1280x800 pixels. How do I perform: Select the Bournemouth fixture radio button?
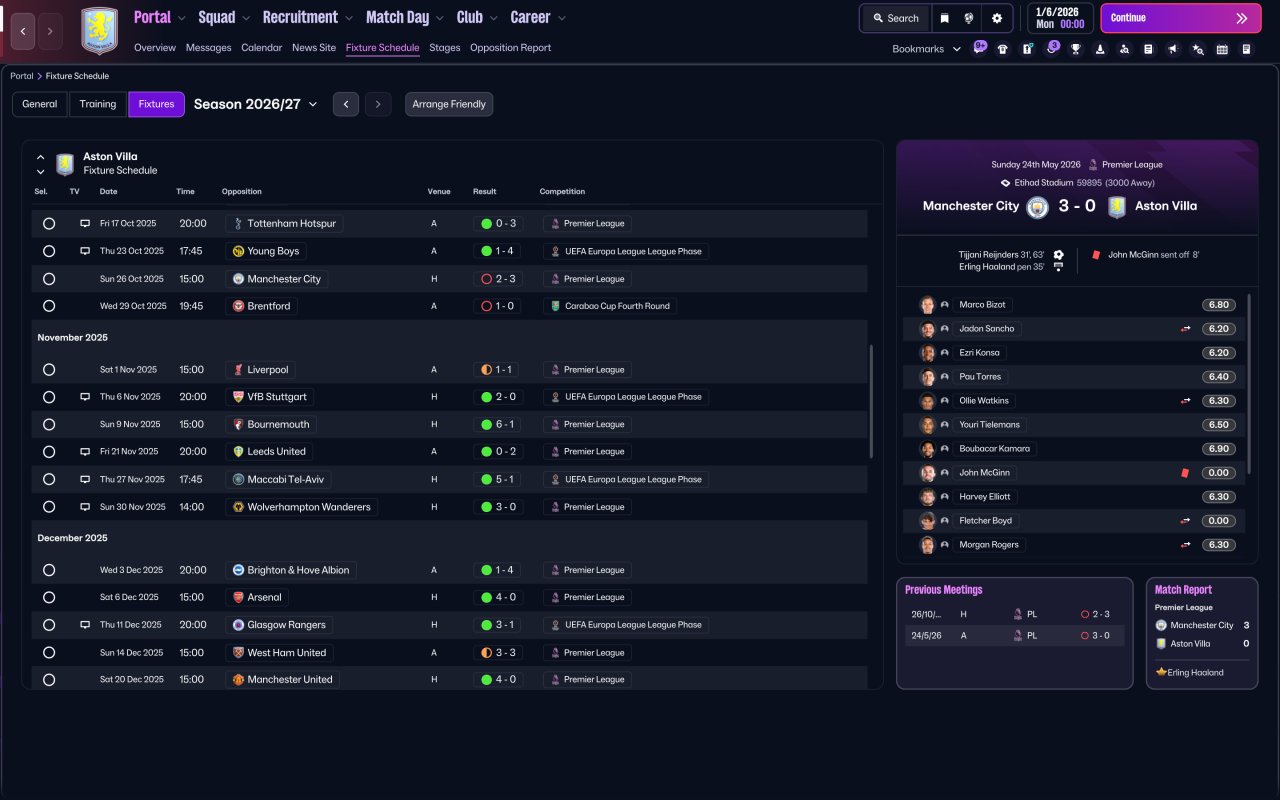(49, 424)
